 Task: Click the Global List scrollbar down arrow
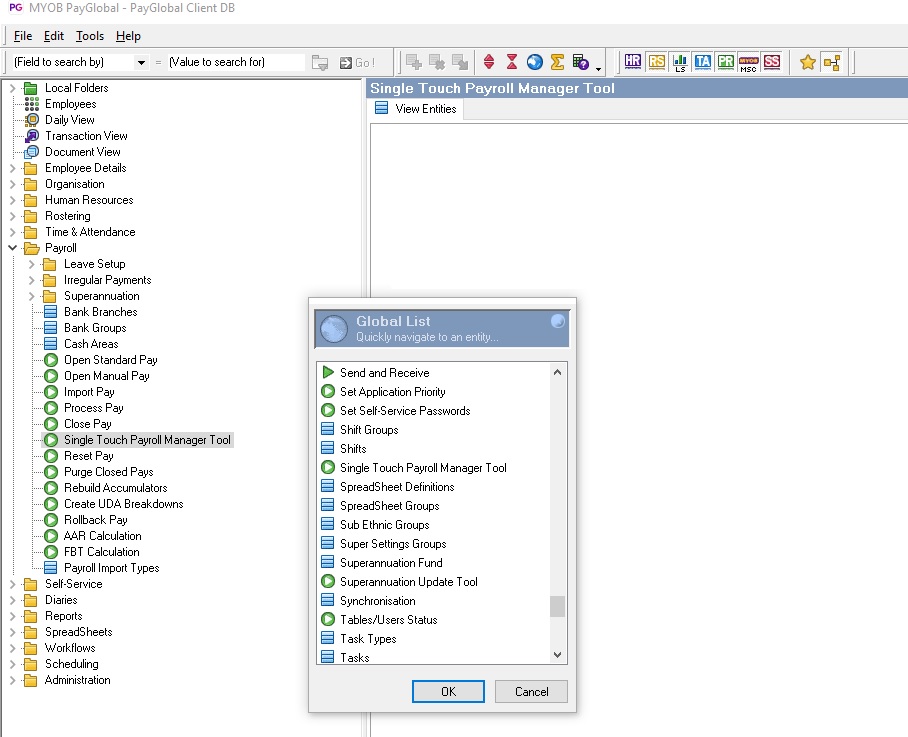(557, 655)
